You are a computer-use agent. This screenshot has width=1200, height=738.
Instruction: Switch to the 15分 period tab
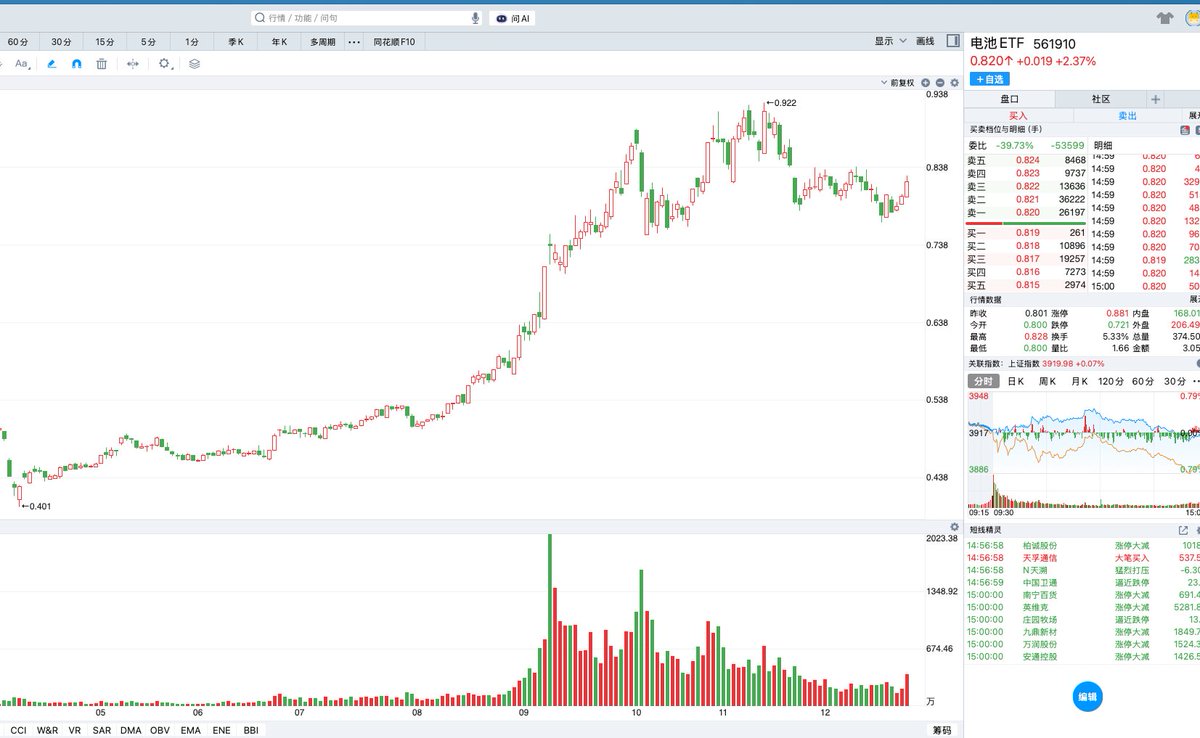click(105, 41)
